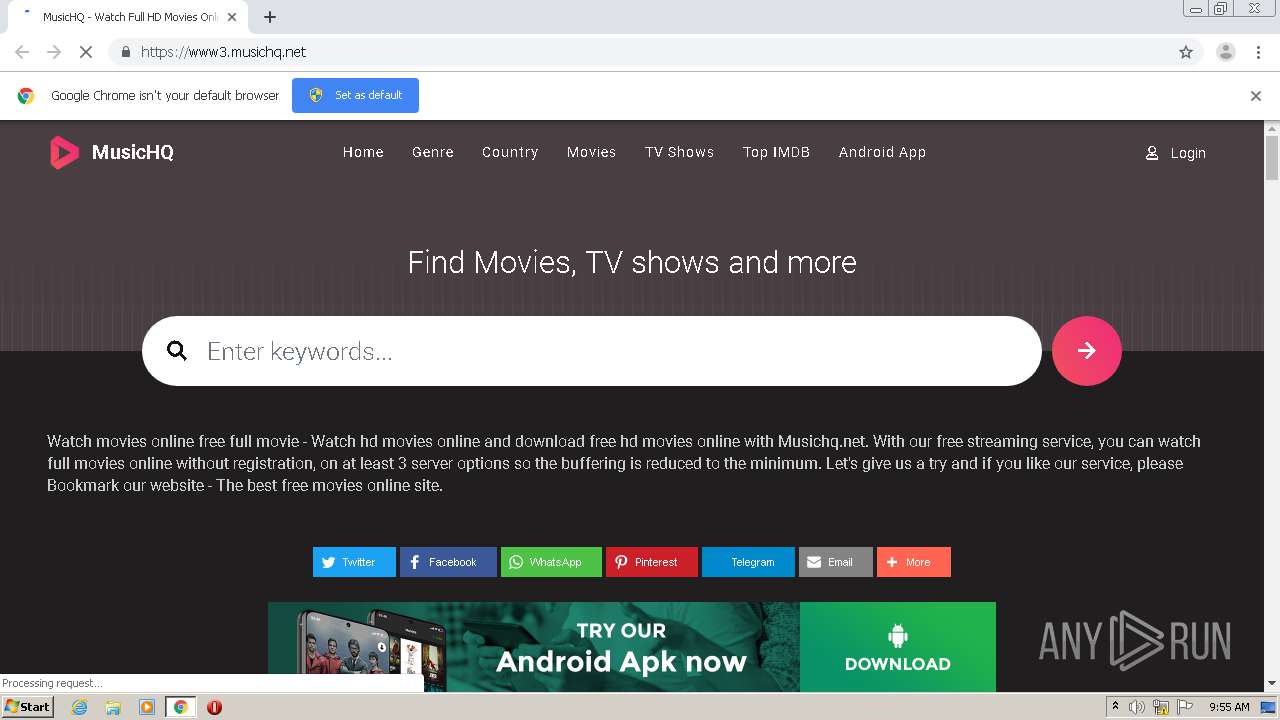Dismiss the default browser notification bar
The width and height of the screenshot is (1280, 720).
coord(1256,96)
